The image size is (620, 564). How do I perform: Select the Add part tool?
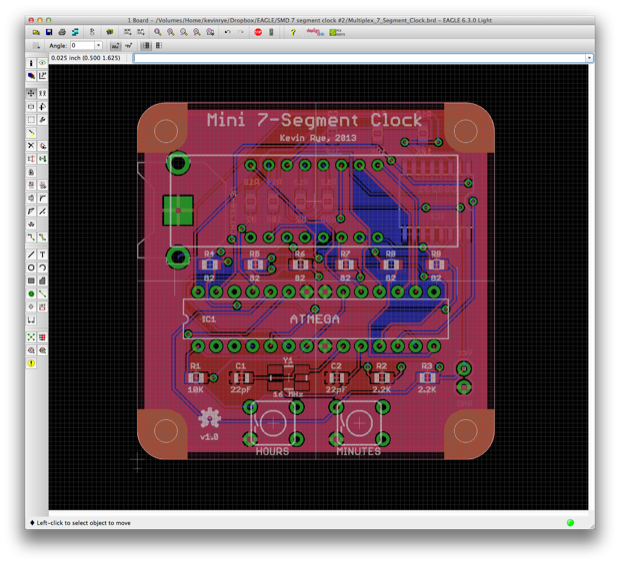tap(42, 146)
